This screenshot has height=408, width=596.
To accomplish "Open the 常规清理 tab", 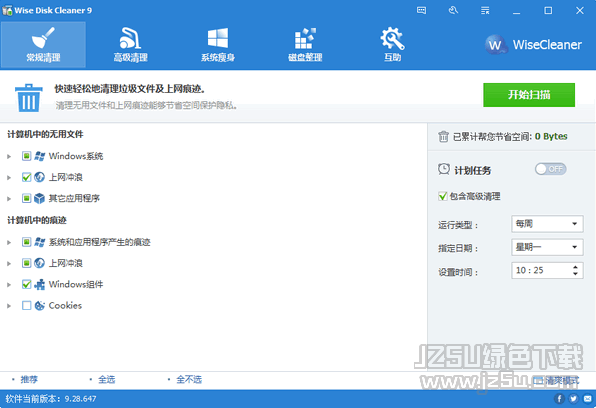I will 43,44.
